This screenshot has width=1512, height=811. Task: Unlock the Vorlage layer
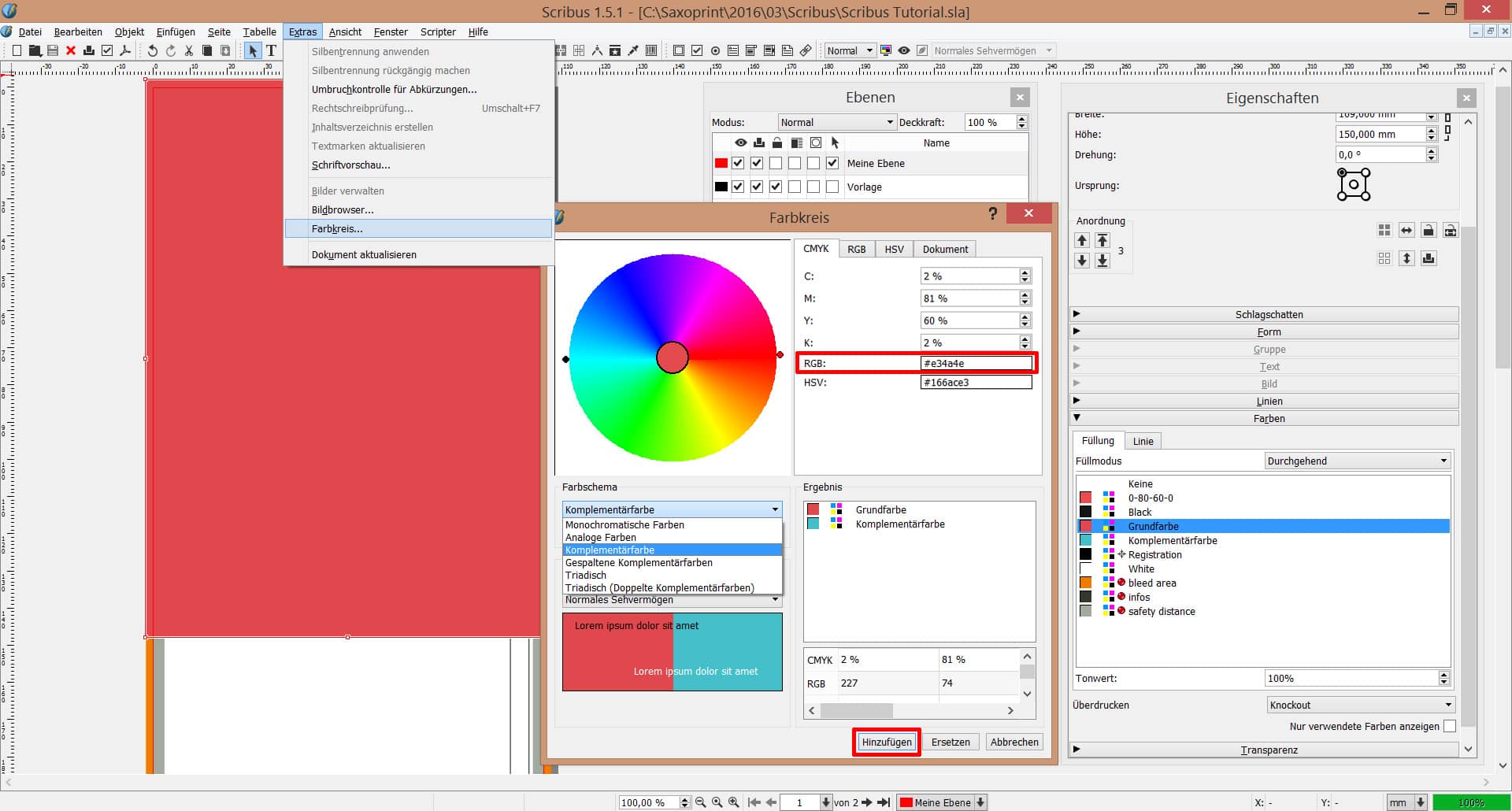point(776,187)
